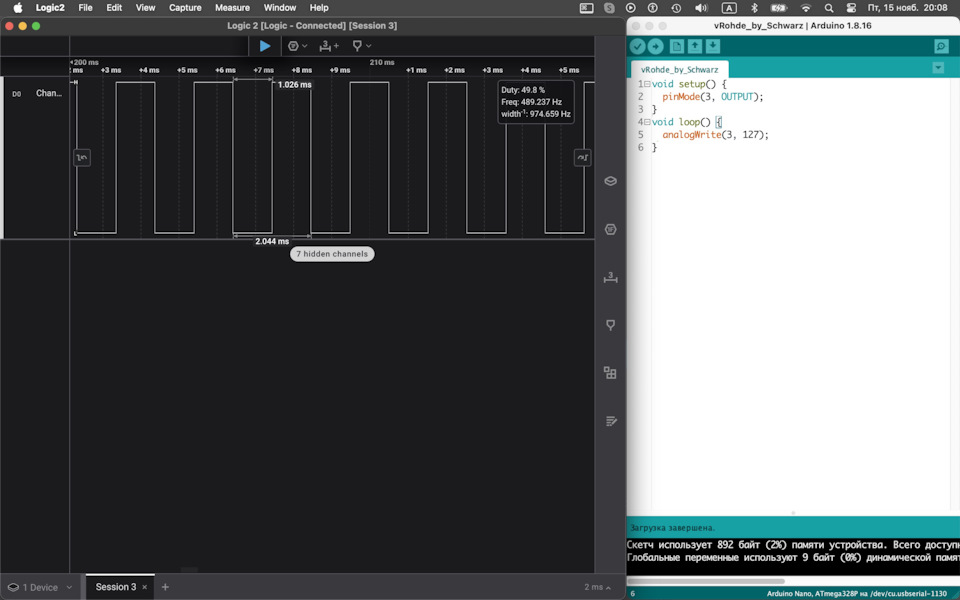
Task: Add a new session with plus button
Action: pos(166,587)
